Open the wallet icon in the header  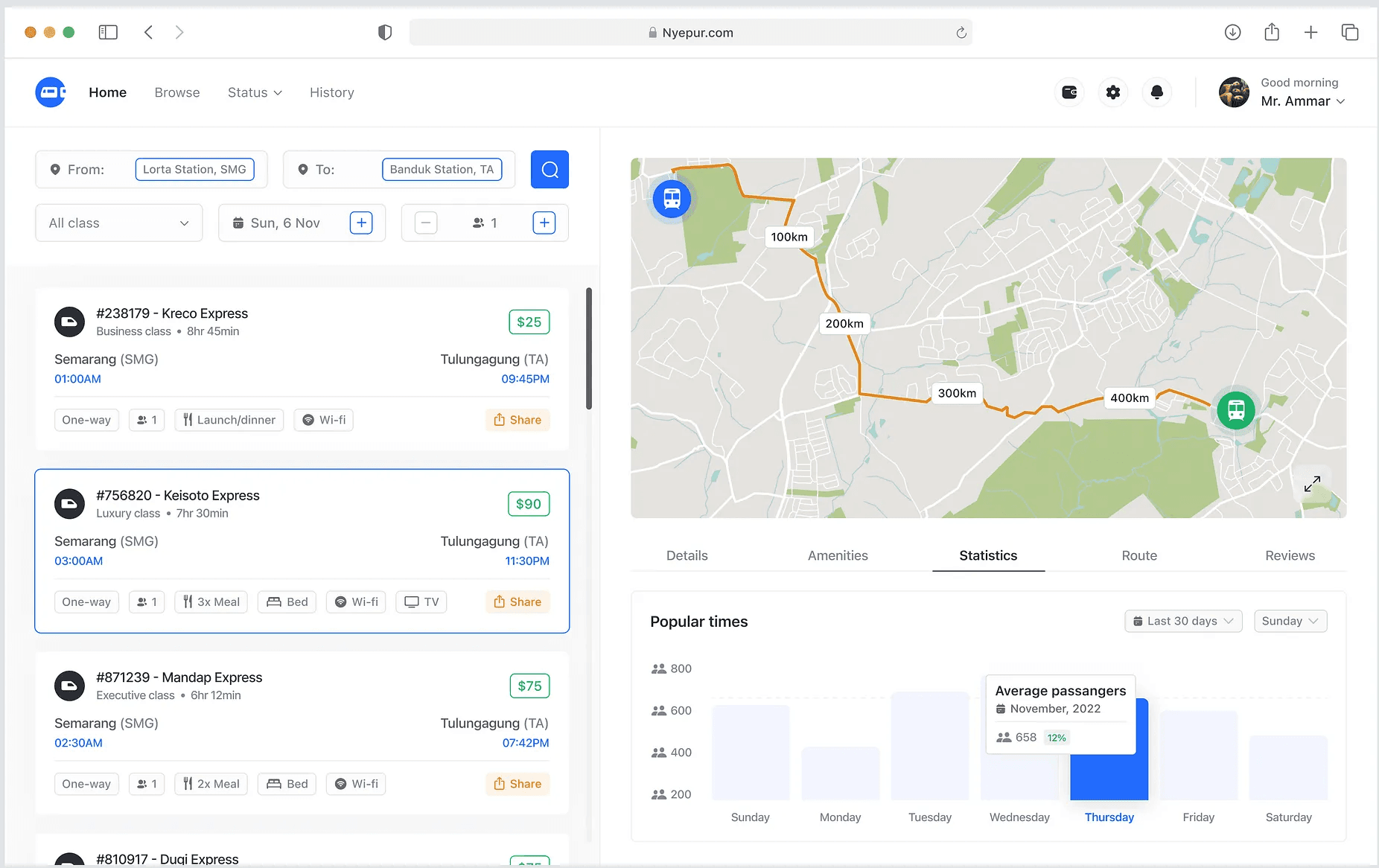pos(1069,92)
